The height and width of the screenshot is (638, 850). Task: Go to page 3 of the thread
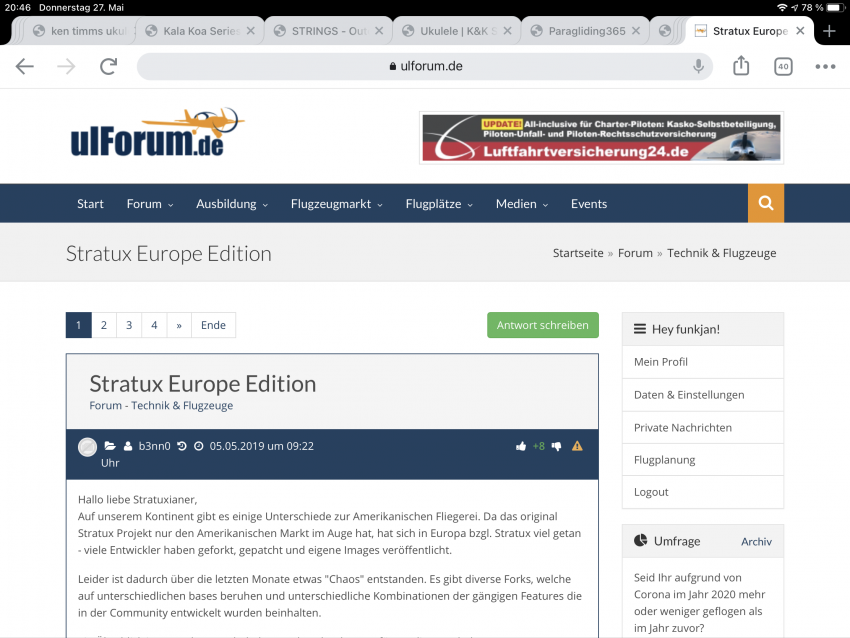click(129, 325)
